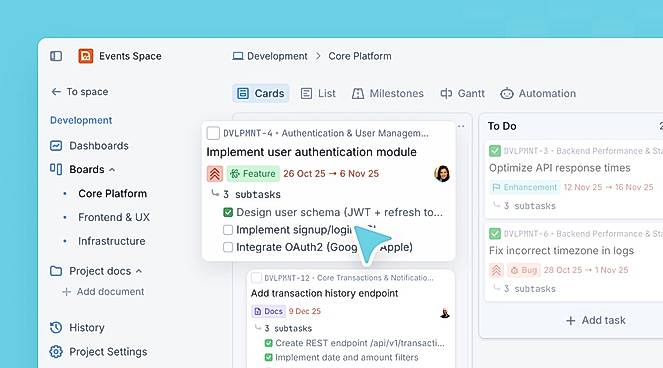This screenshot has width=663, height=368.
Task: Toggle completed checkbox on DVLPMNT-6 card
Action: (x=495, y=233)
